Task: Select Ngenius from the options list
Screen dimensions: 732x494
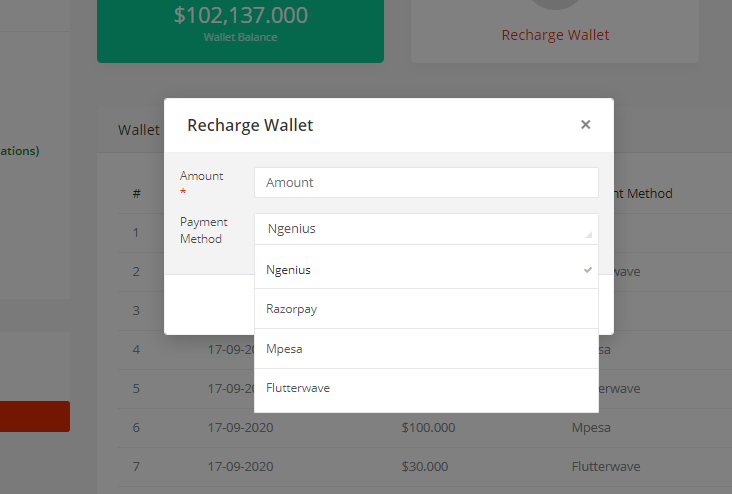Action: point(289,269)
